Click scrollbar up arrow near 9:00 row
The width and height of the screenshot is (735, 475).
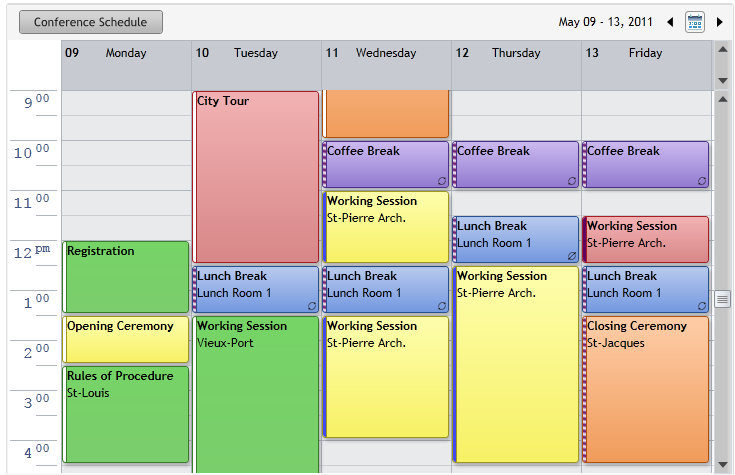point(722,99)
